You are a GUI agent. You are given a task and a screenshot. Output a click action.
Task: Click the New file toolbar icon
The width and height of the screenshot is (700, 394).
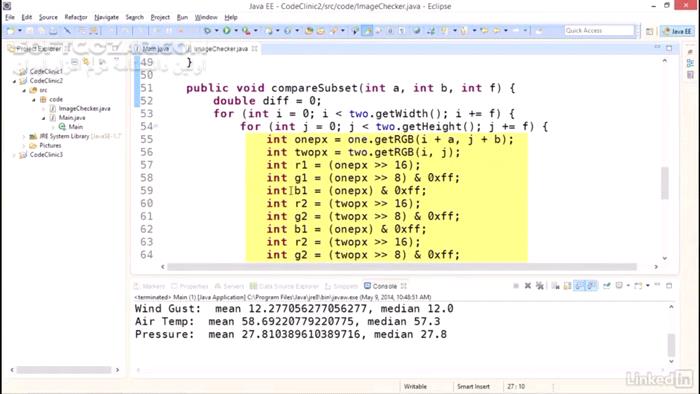(11, 30)
